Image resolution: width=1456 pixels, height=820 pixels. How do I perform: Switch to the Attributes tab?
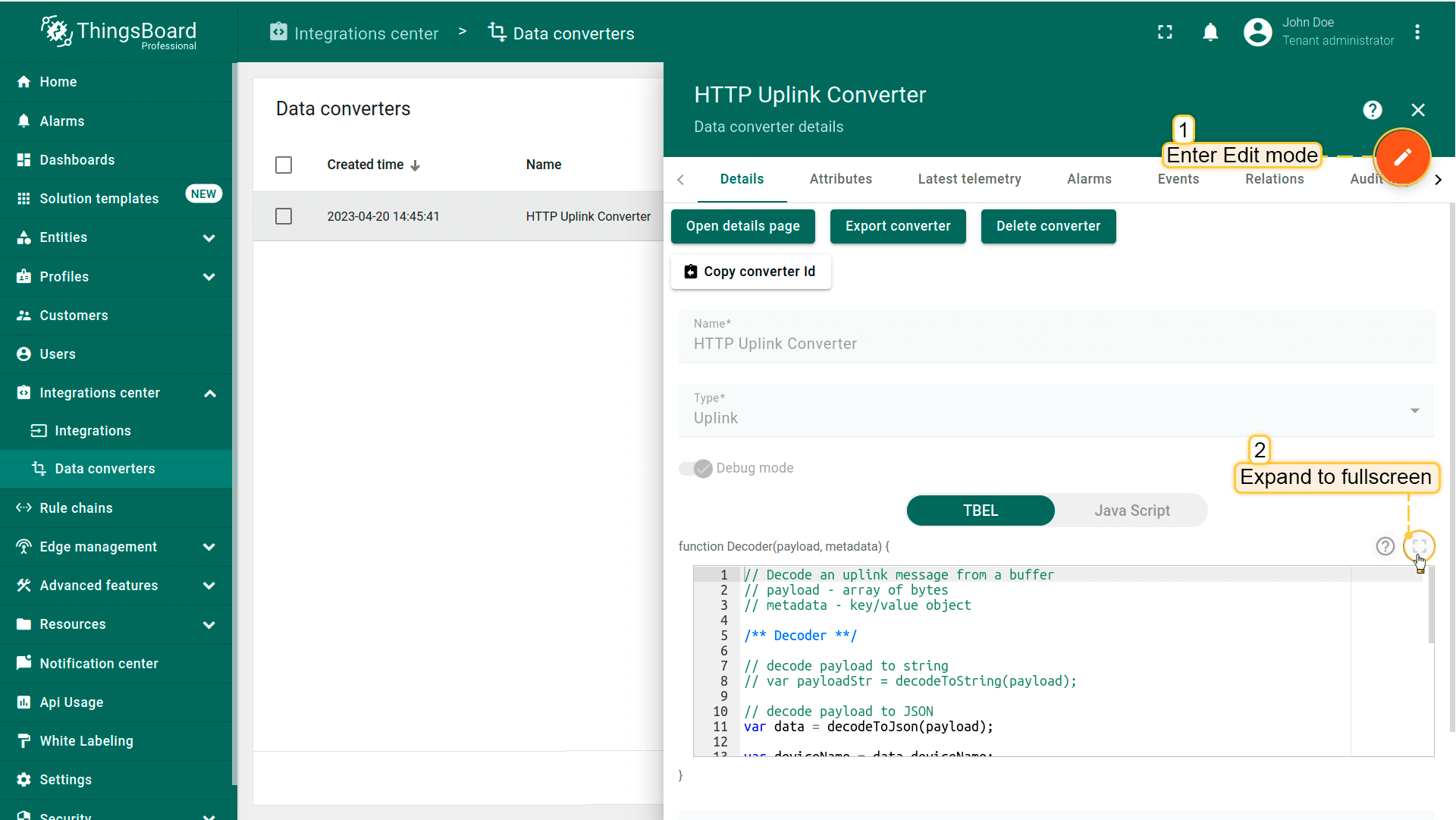point(840,179)
